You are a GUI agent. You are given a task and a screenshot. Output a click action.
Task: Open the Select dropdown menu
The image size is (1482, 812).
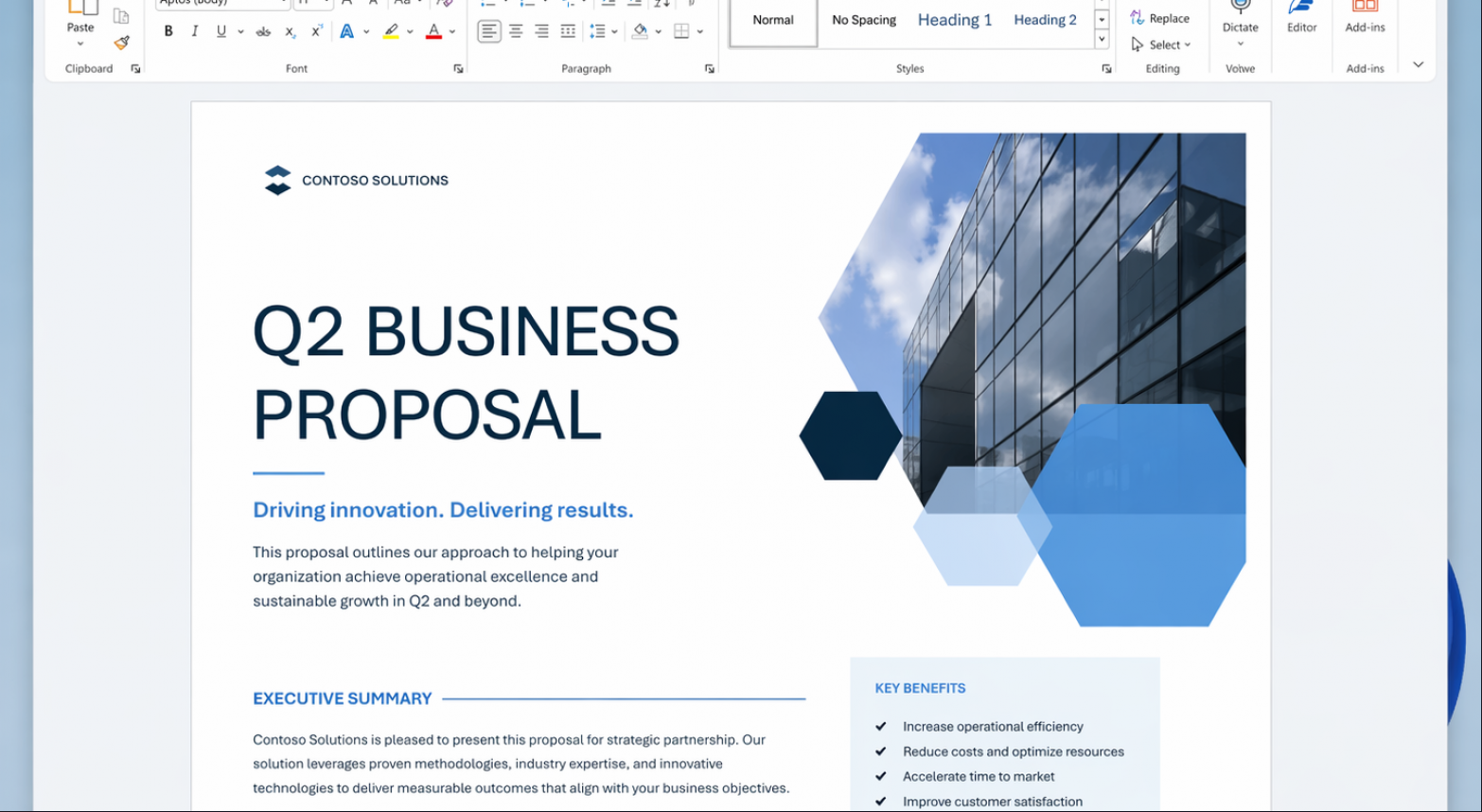point(1161,44)
